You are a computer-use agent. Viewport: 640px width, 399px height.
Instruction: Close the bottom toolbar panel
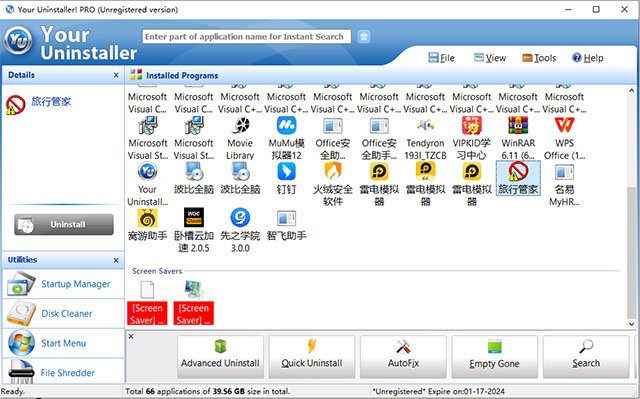(131, 336)
